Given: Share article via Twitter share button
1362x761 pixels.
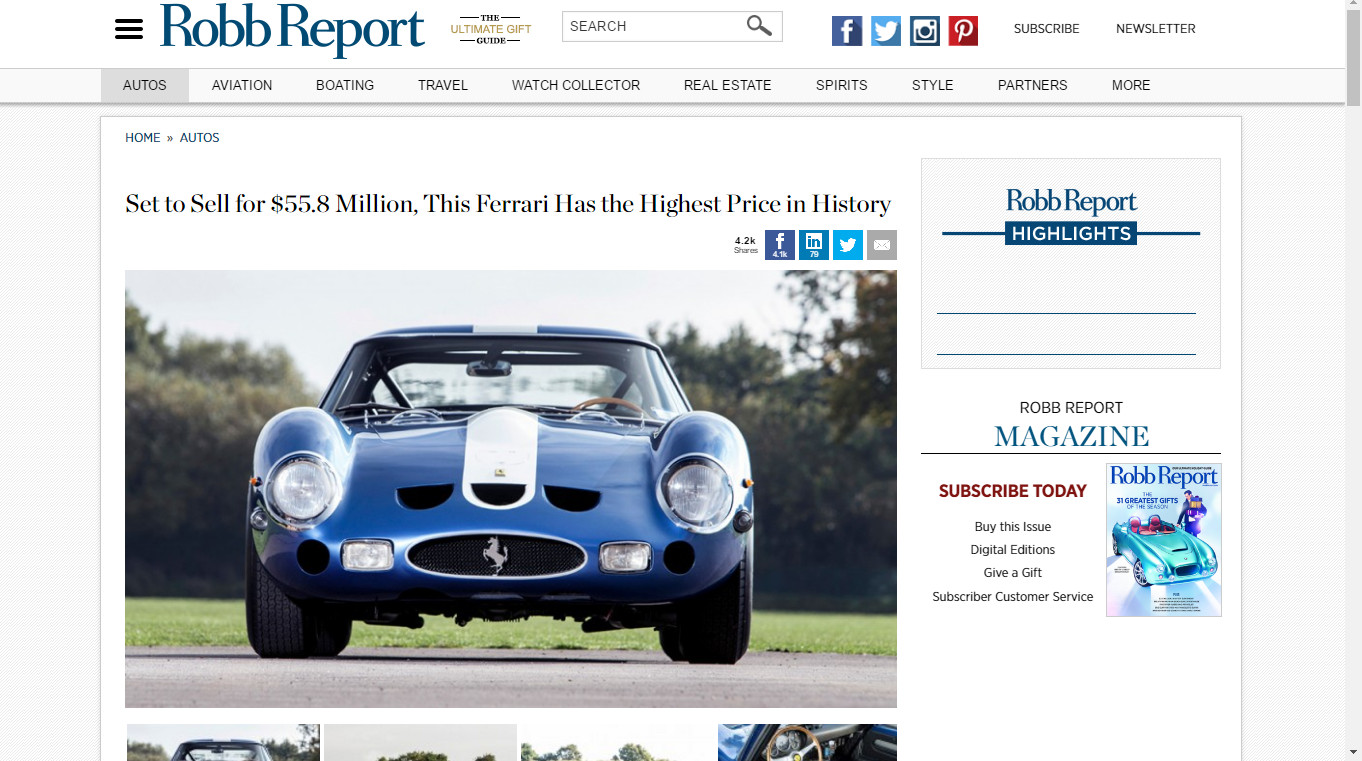Looking at the screenshot, I should click(x=848, y=245).
